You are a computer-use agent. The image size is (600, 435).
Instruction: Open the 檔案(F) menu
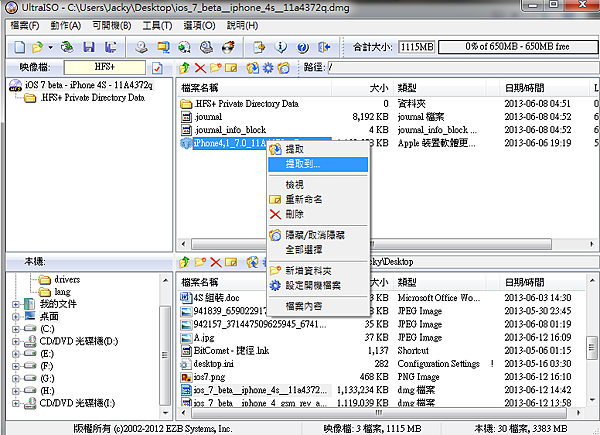click(25, 26)
